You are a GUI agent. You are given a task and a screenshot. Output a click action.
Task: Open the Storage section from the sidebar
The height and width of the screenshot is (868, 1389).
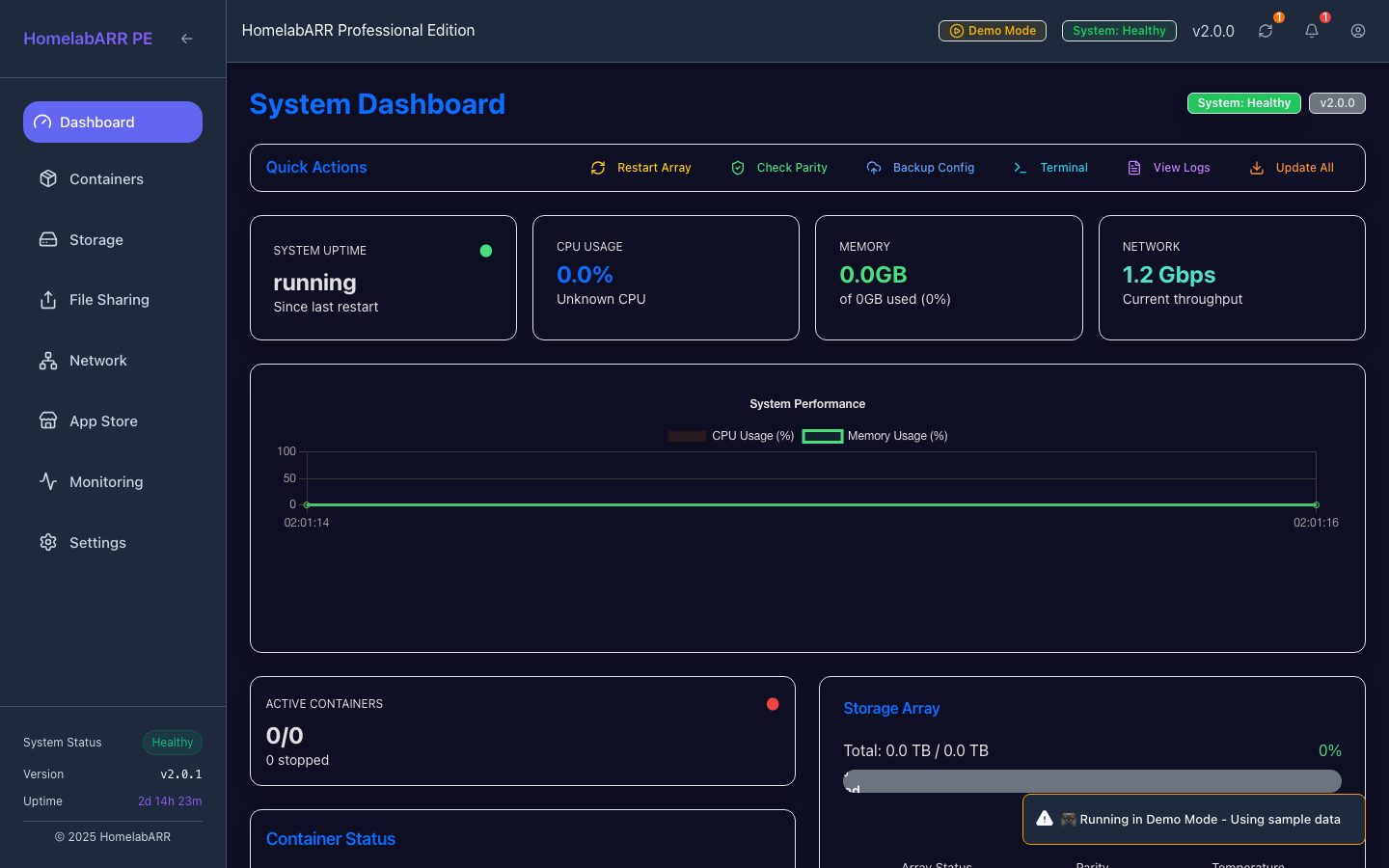(x=95, y=239)
